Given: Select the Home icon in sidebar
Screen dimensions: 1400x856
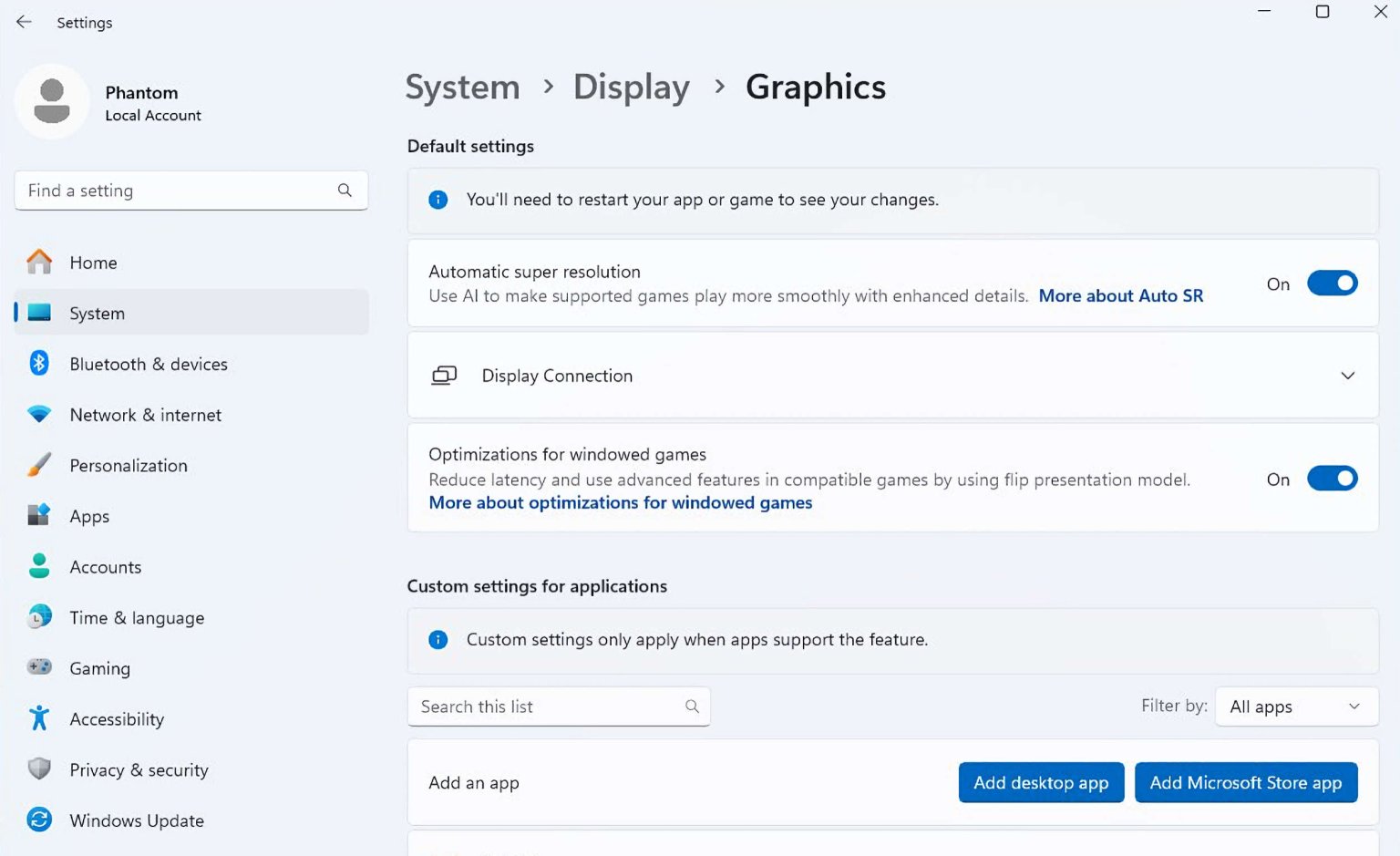Looking at the screenshot, I should pyautogui.click(x=39, y=262).
